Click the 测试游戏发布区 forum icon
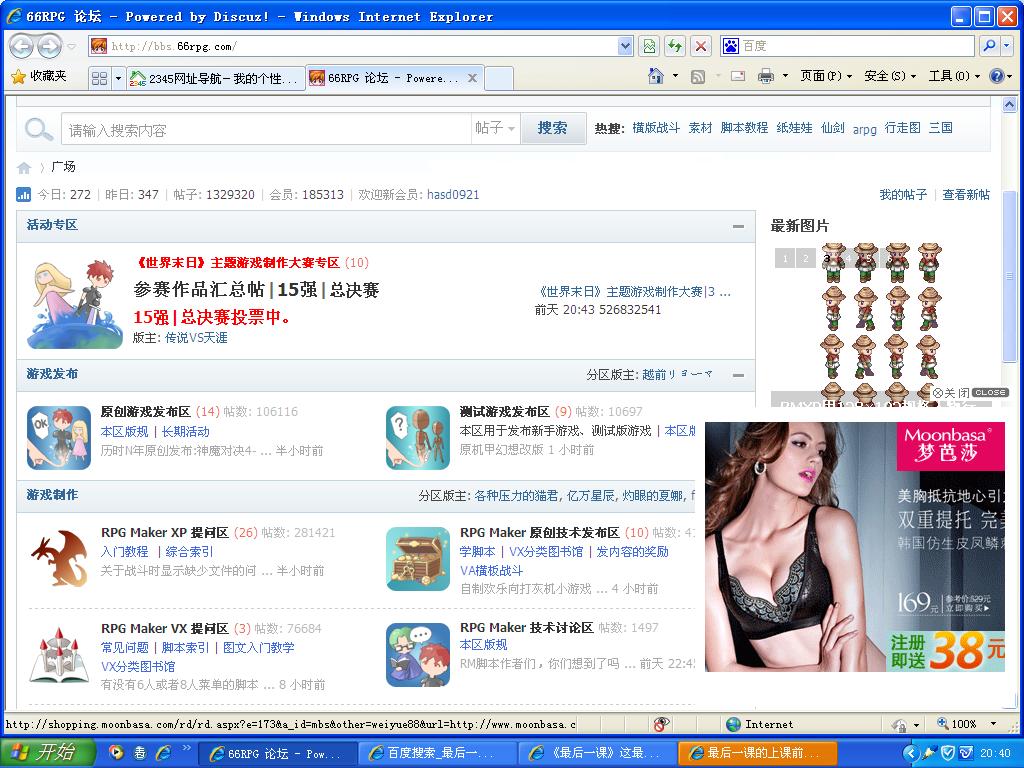Screen dimensions: 1024x768 click(x=418, y=438)
